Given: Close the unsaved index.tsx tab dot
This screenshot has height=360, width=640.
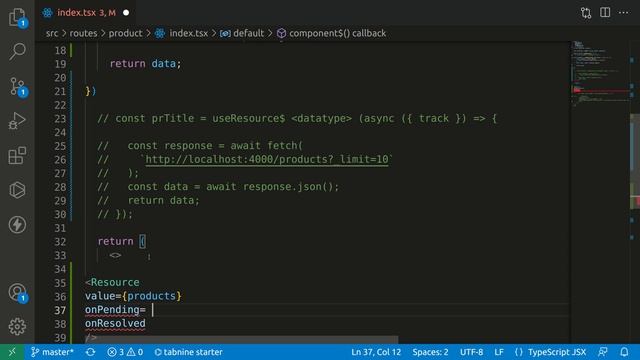Looking at the screenshot, I should [x=126, y=13].
